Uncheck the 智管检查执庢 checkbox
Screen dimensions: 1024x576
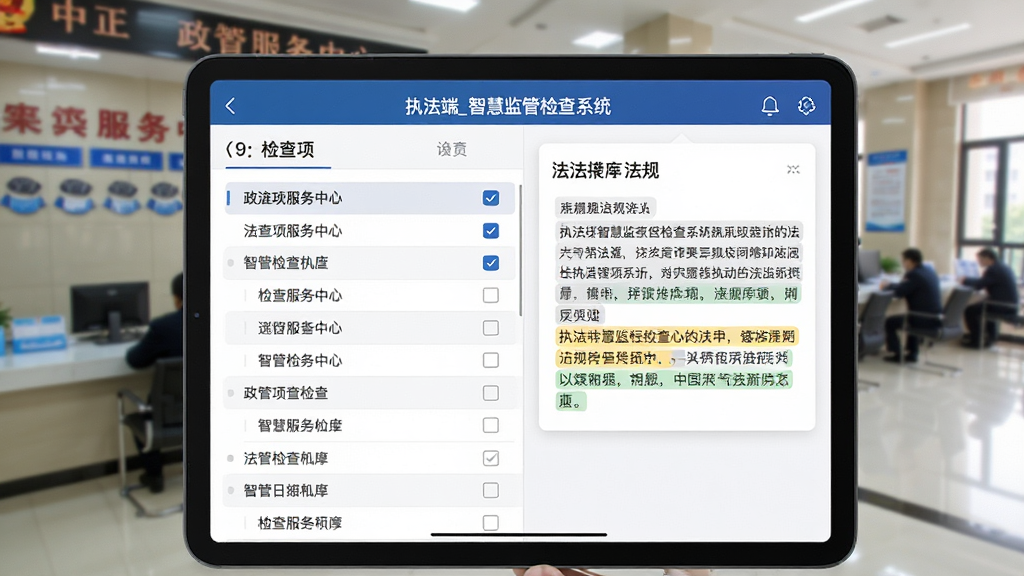[x=490, y=263]
